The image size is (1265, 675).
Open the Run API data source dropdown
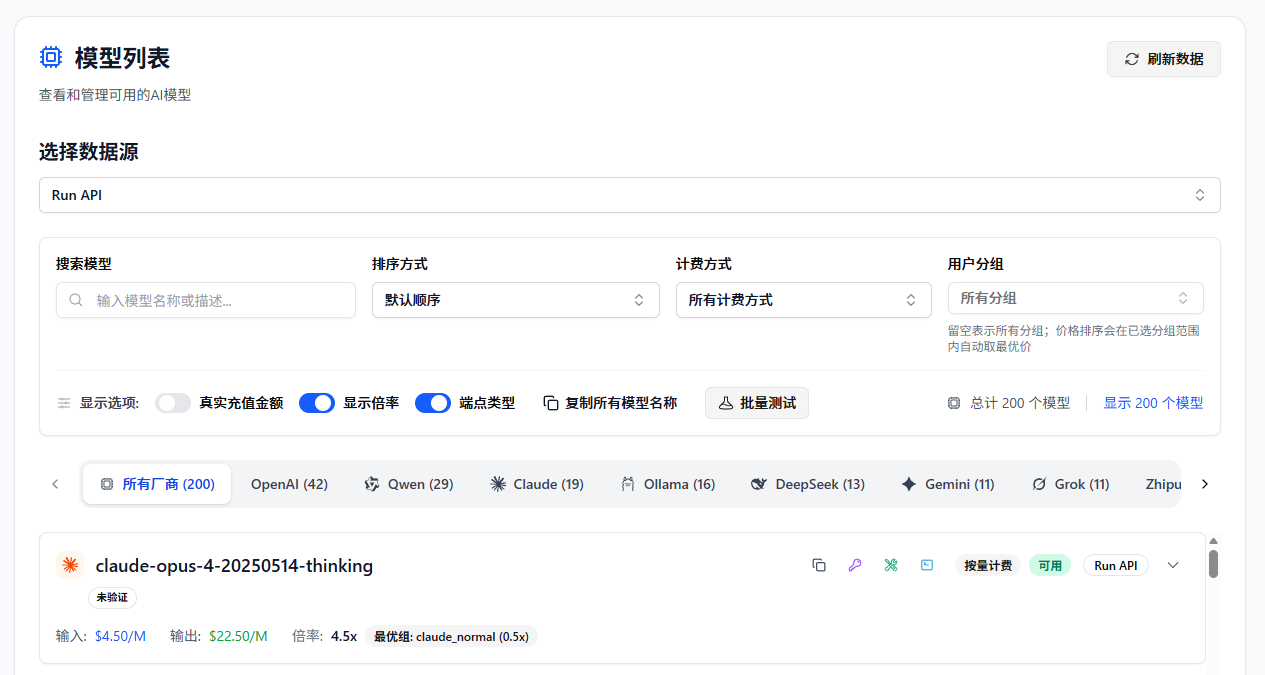(x=629, y=195)
